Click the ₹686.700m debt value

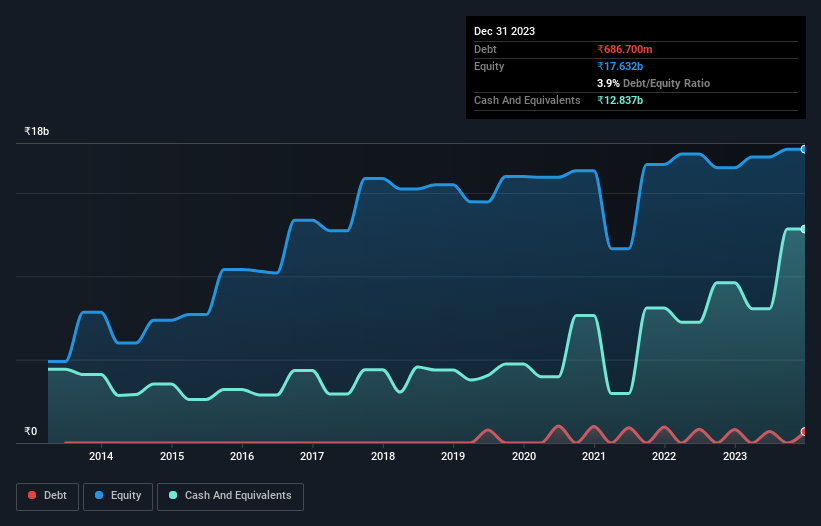(x=625, y=49)
